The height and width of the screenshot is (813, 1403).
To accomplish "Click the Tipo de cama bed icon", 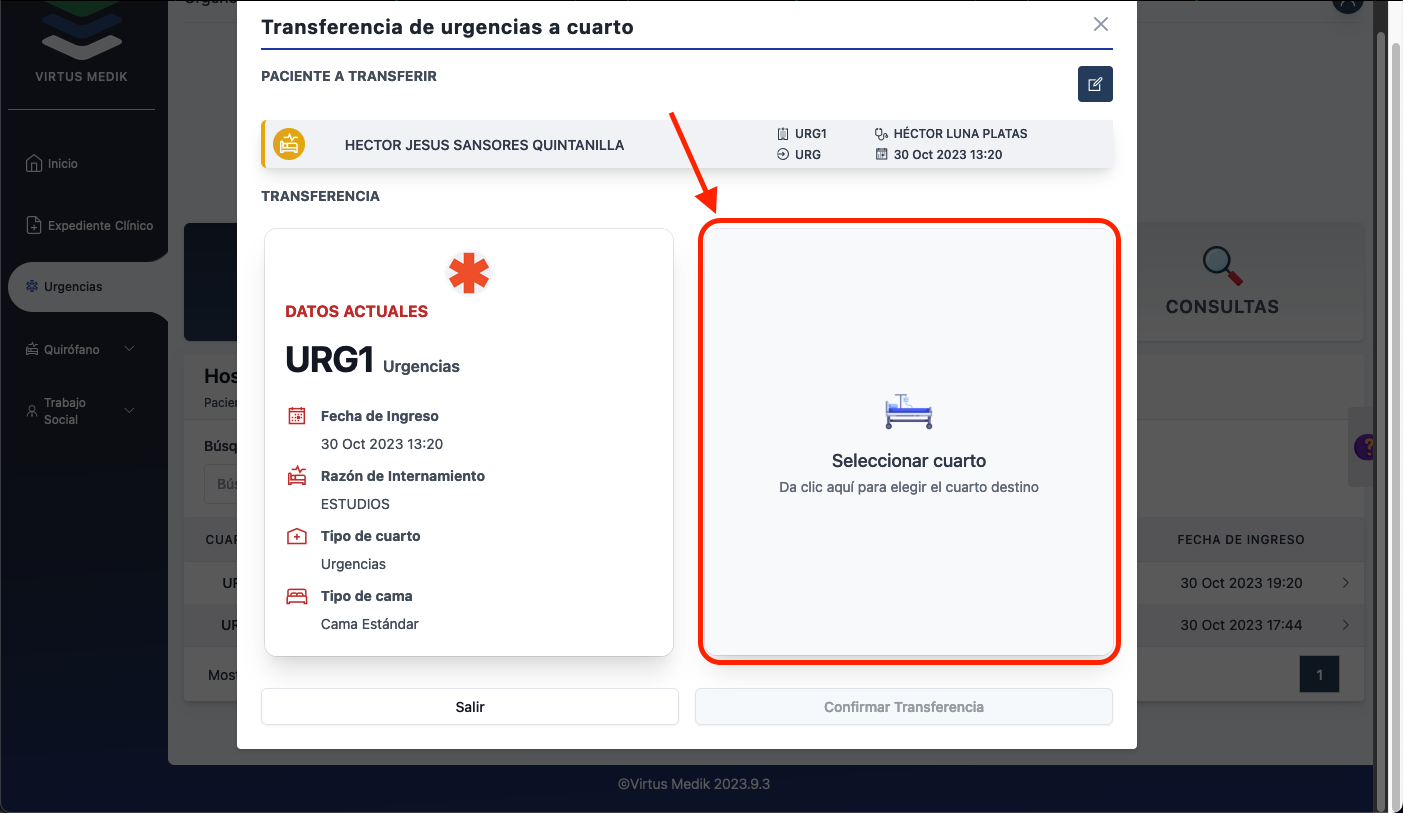I will pyautogui.click(x=297, y=596).
